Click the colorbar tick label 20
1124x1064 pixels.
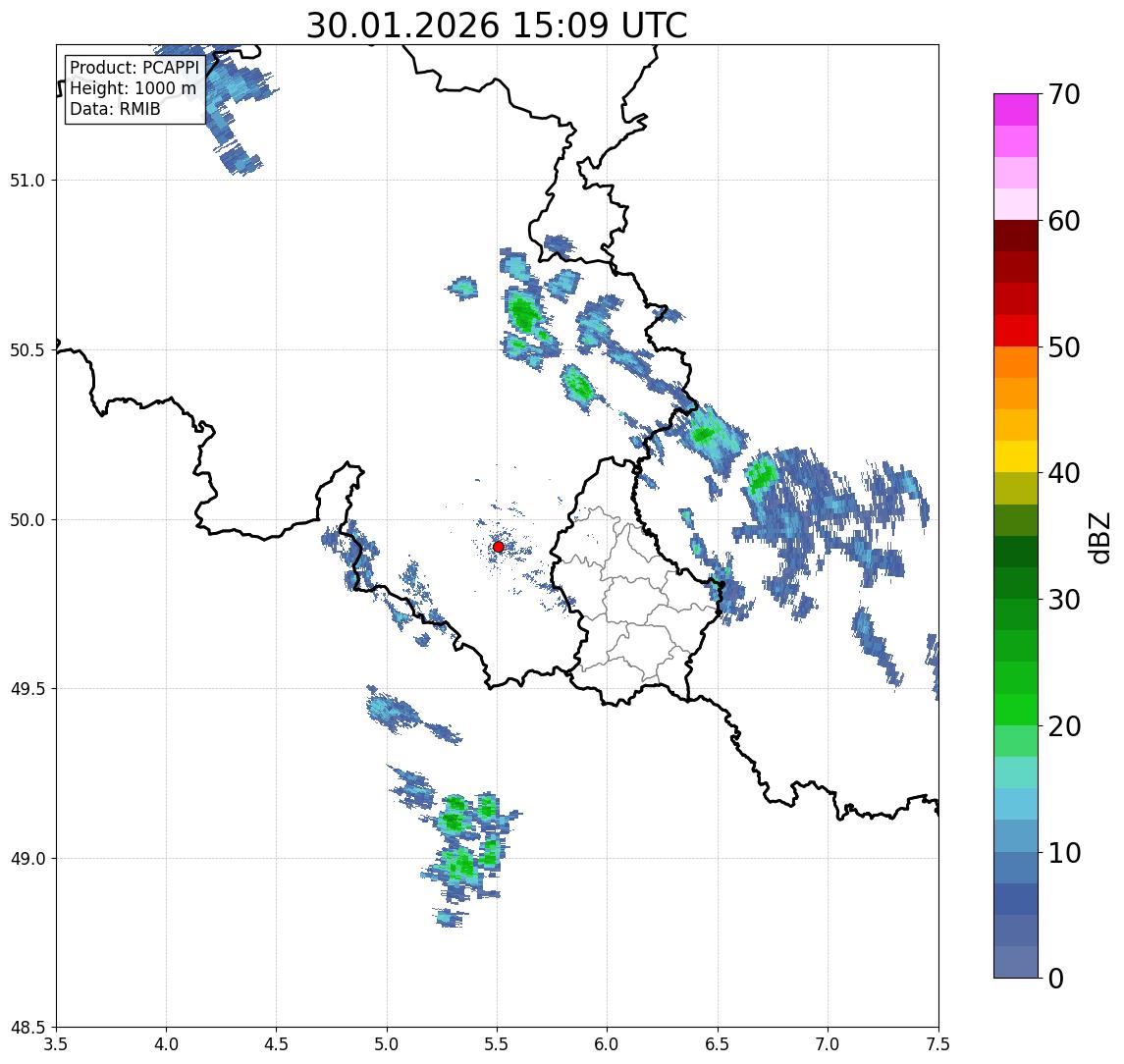point(1064,726)
